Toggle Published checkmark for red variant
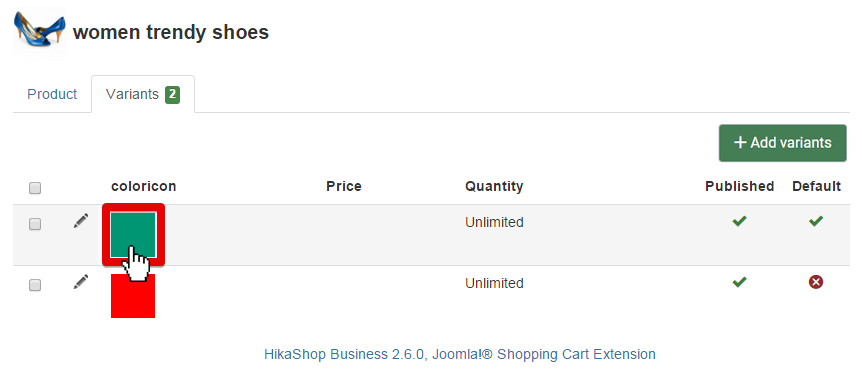Screen dimensions: 862x373 tap(739, 282)
